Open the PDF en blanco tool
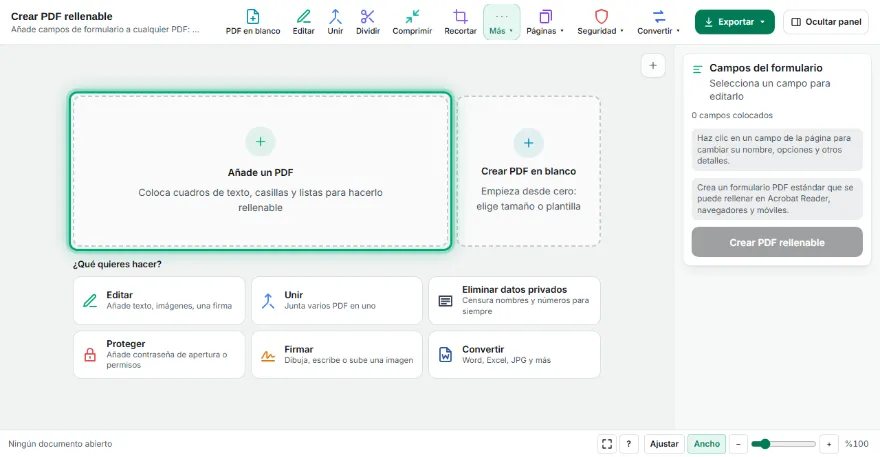This screenshot has height=457, width=880. click(253, 22)
